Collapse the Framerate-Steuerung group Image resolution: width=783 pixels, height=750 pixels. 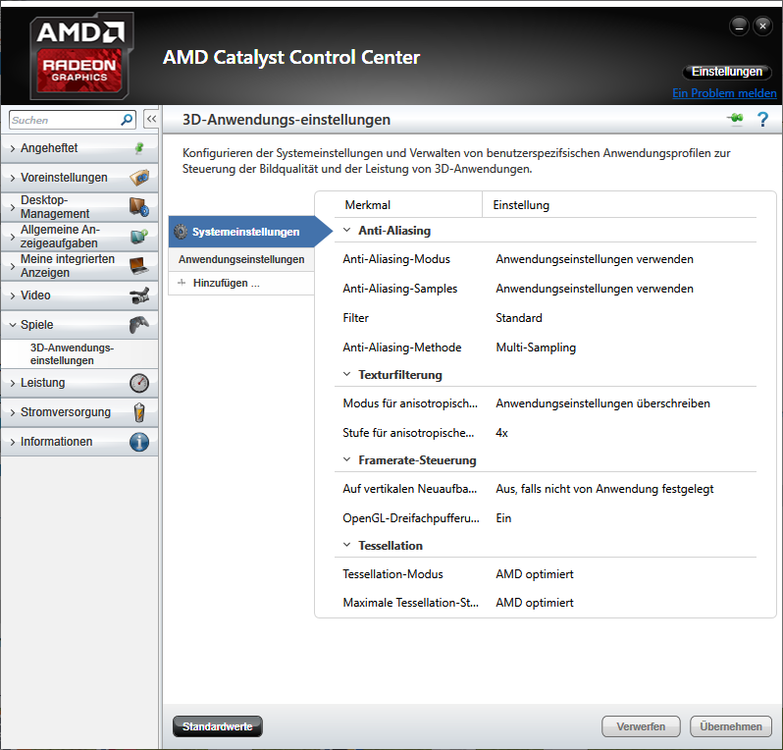click(347, 459)
